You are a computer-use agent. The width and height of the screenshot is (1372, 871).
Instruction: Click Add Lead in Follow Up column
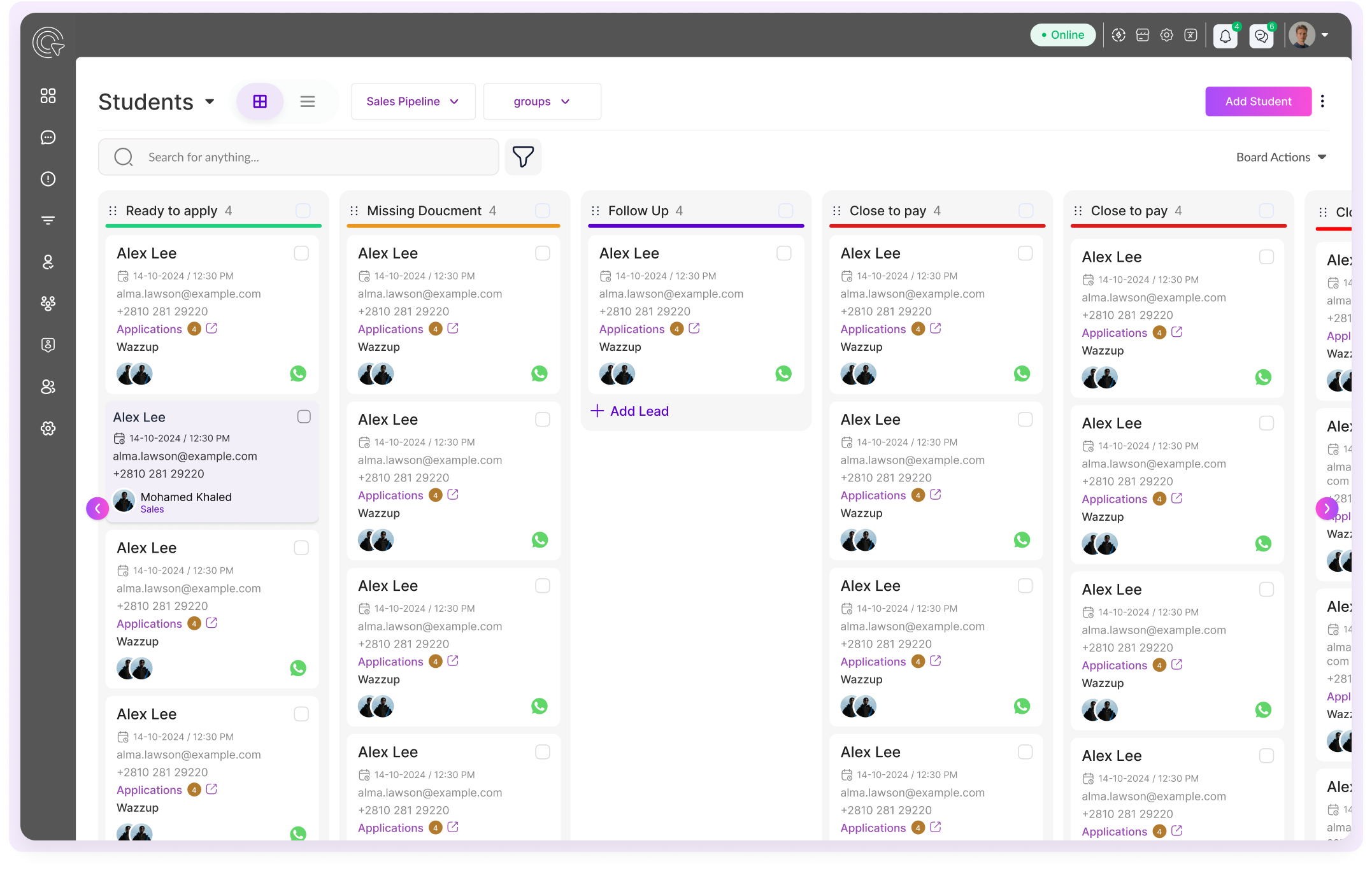pos(630,411)
